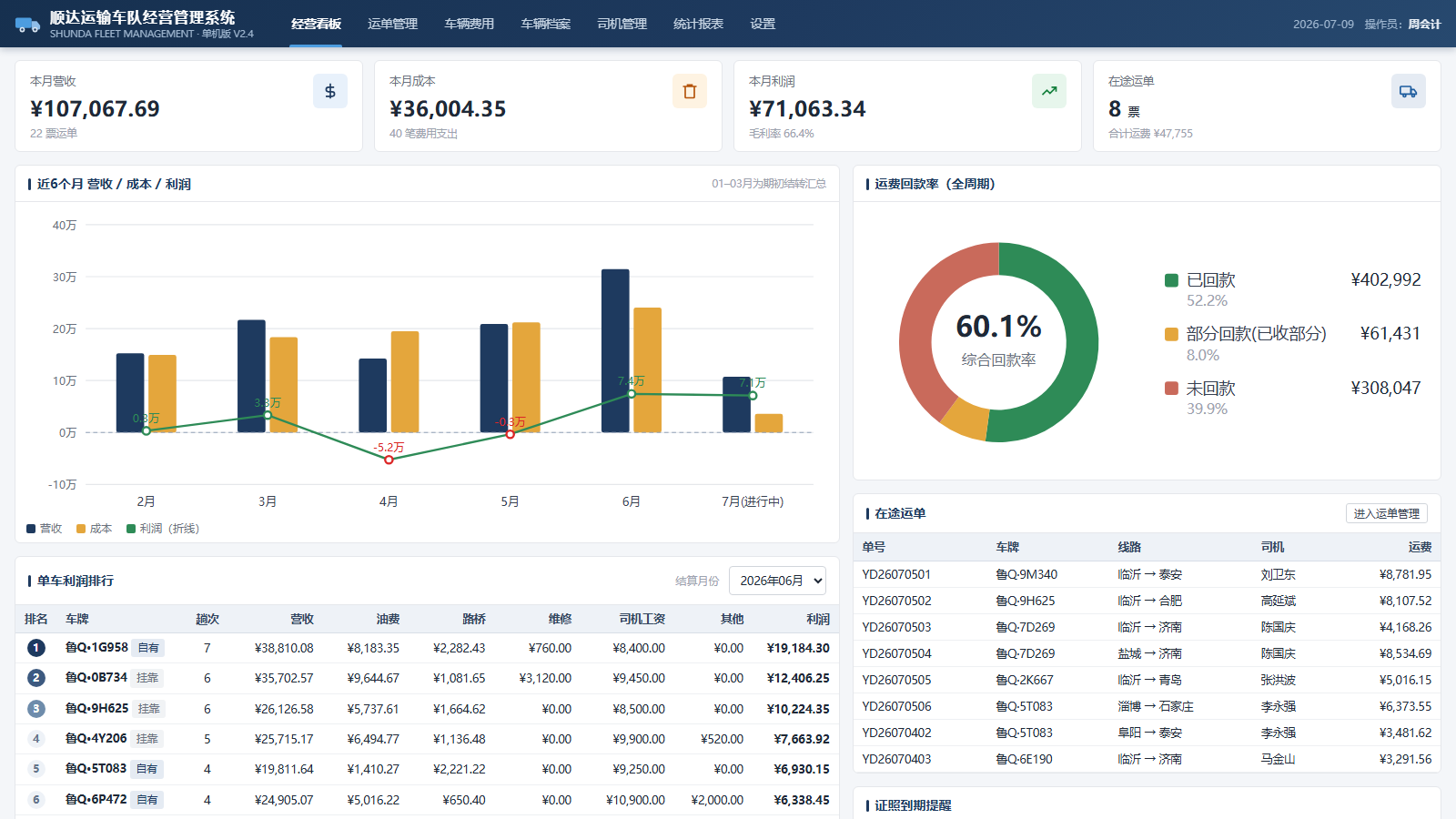
Task: Click waybill YD26070501 in 在途运单 list
Action: (x=896, y=574)
